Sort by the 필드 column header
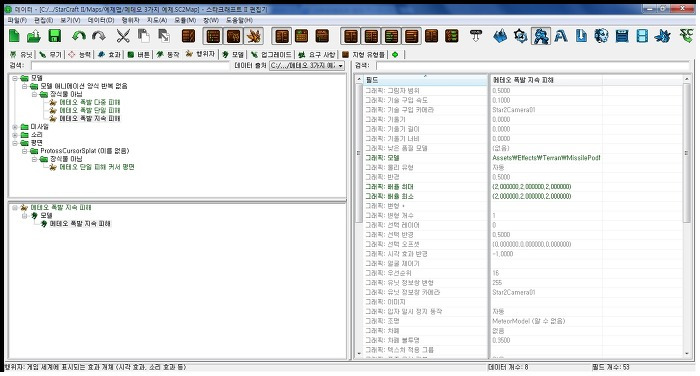Image resolution: width=700 pixels, height=376 pixels. pos(426,80)
